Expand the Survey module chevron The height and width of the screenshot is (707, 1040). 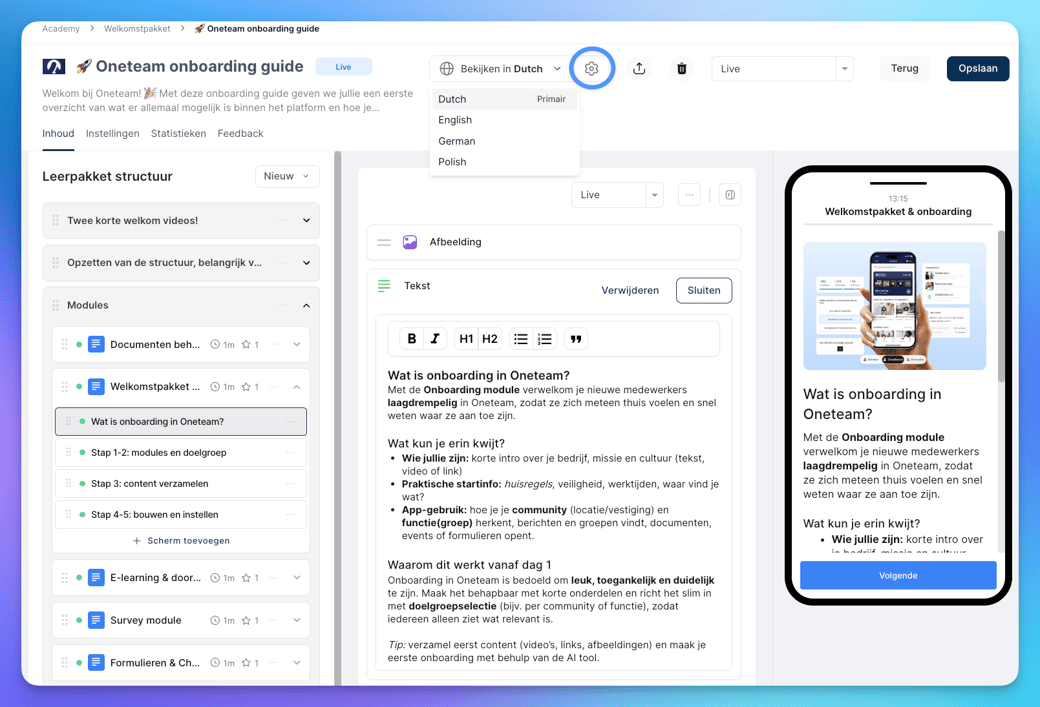coord(296,620)
